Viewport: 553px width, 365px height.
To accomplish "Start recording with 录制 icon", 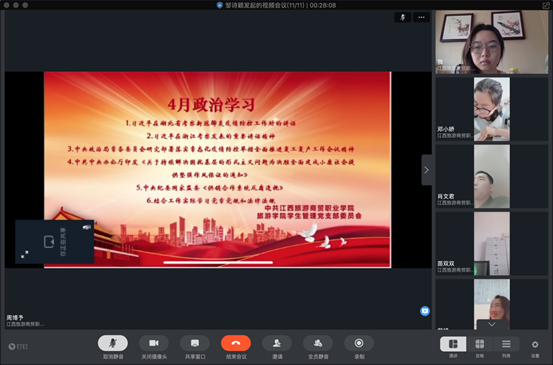I will 359,343.
